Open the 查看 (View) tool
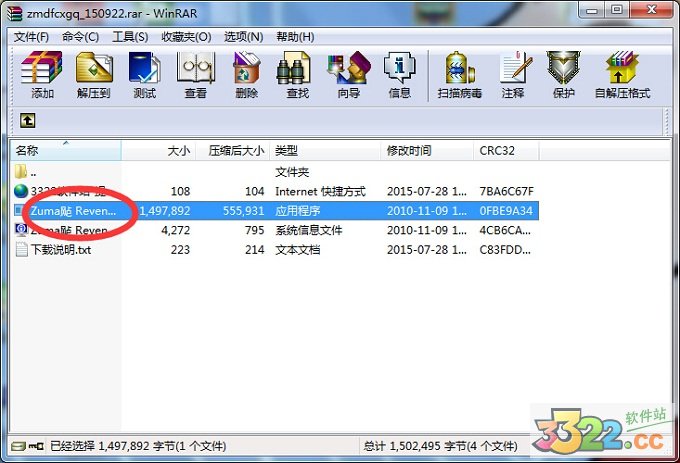Image resolution: width=680 pixels, height=463 pixels. tap(196, 75)
